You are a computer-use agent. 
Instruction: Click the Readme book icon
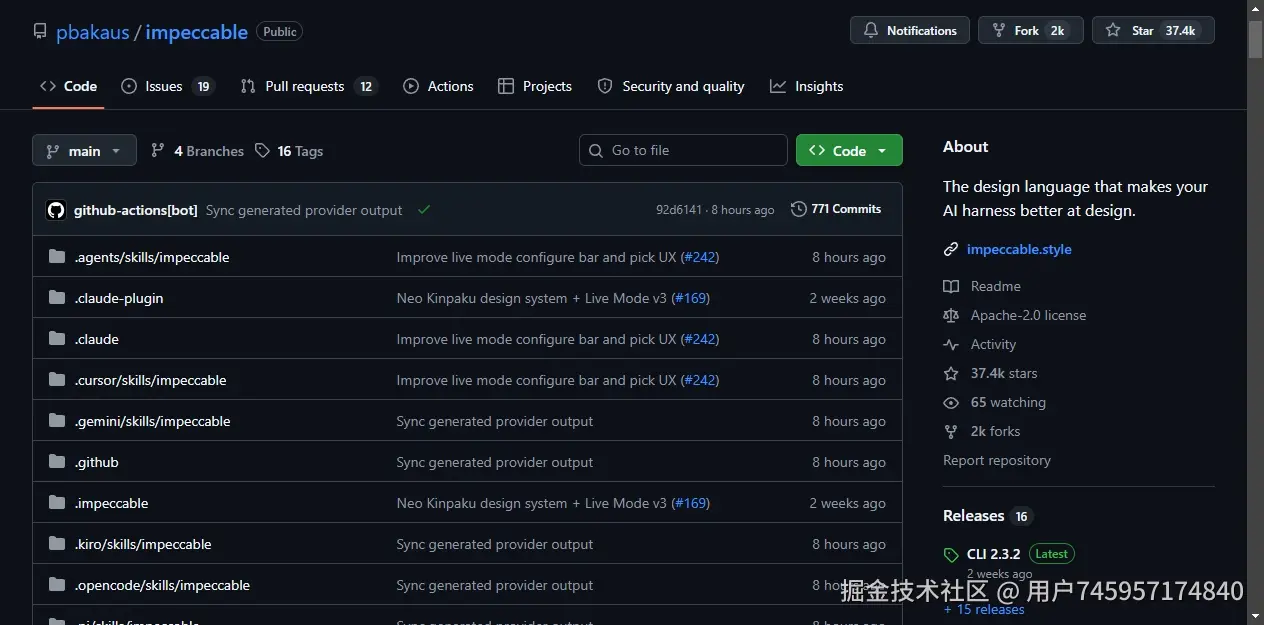coord(951,286)
